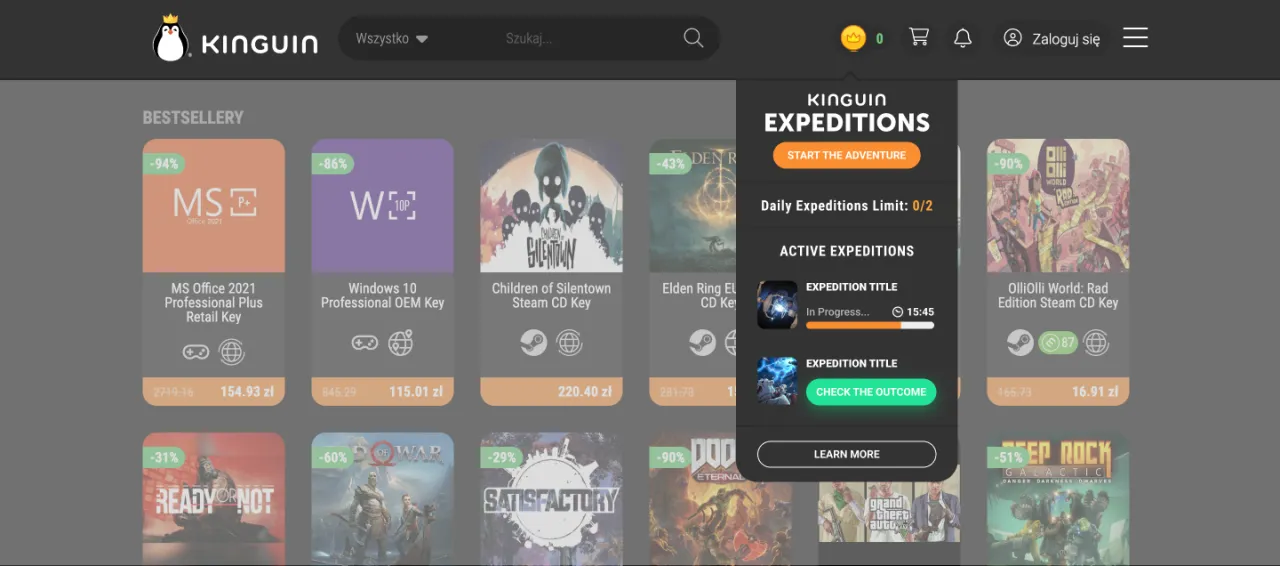Click Steam icon on Children of Silentown card
1280x566 pixels.
[533, 343]
